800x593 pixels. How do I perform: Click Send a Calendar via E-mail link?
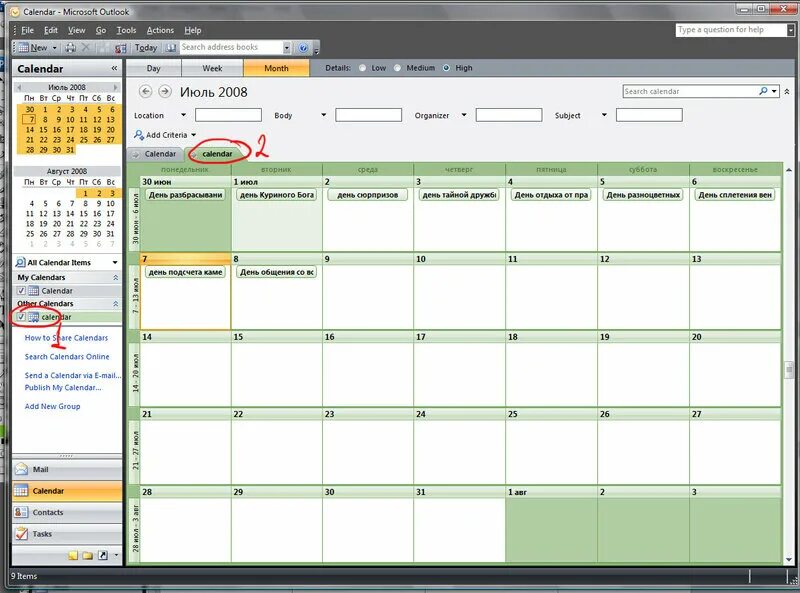click(x=72, y=376)
